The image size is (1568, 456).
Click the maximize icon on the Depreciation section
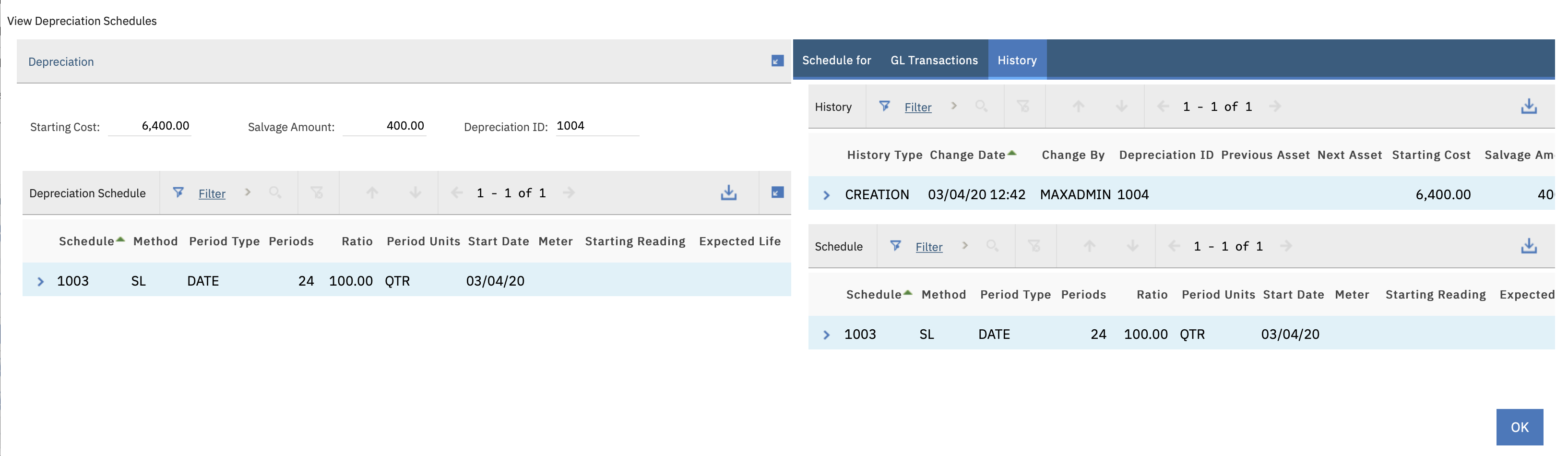point(779,61)
